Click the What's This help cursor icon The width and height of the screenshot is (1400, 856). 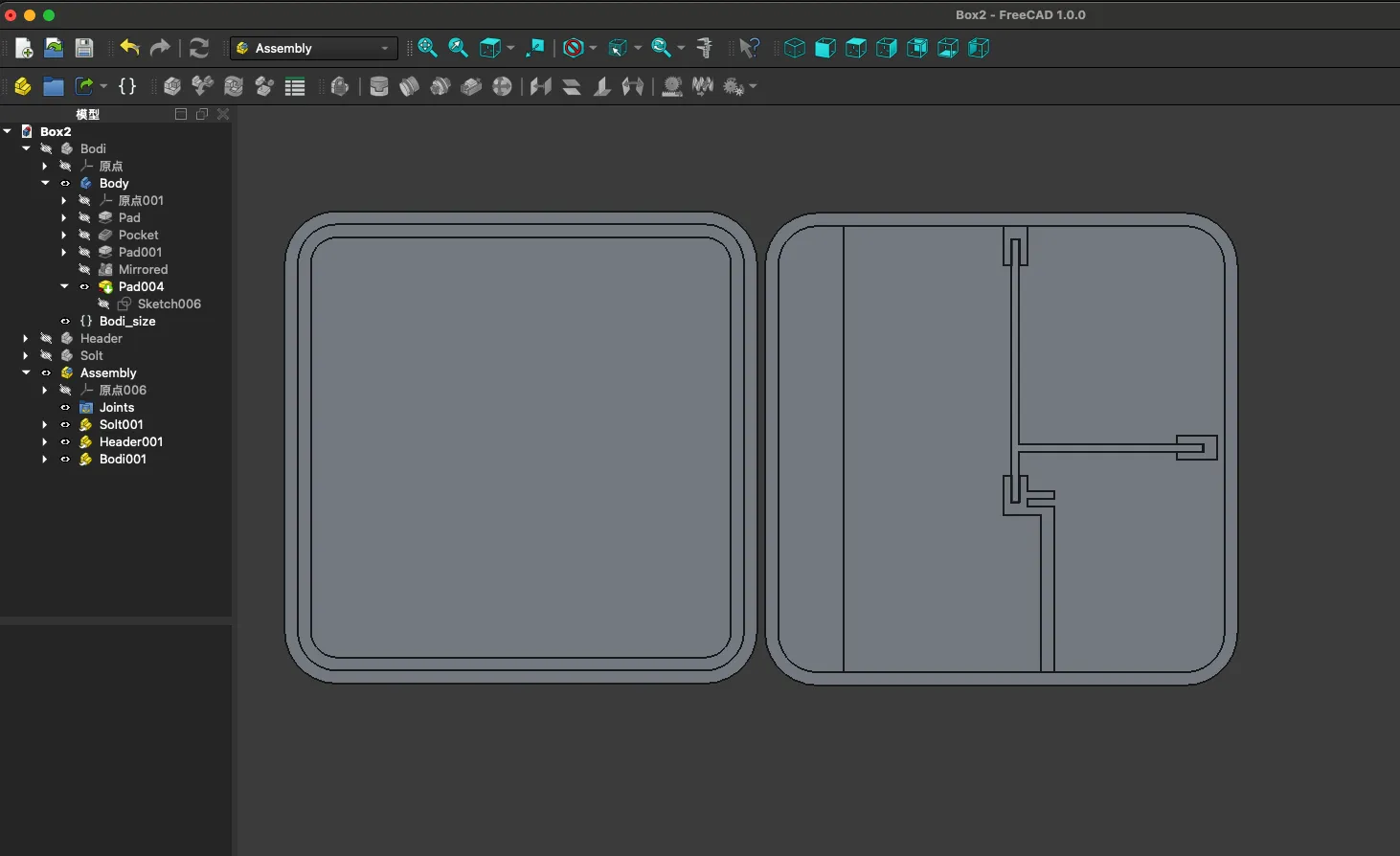pyautogui.click(x=750, y=48)
